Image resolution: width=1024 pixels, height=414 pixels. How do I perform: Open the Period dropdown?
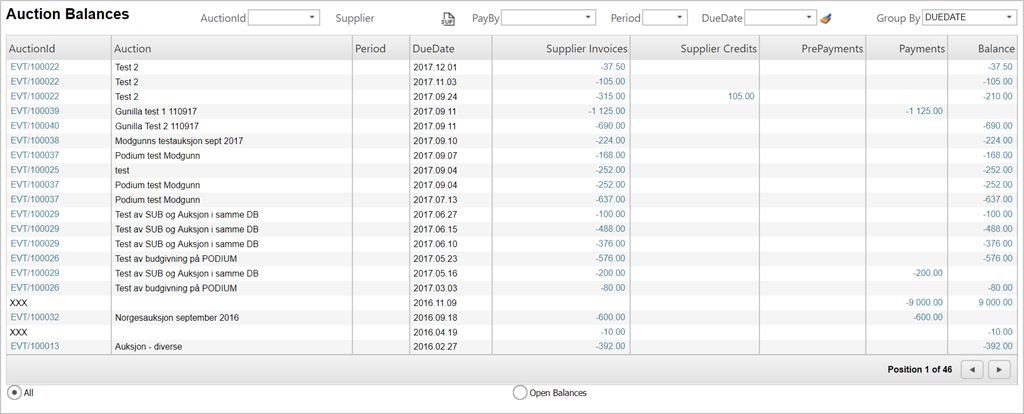click(x=679, y=18)
